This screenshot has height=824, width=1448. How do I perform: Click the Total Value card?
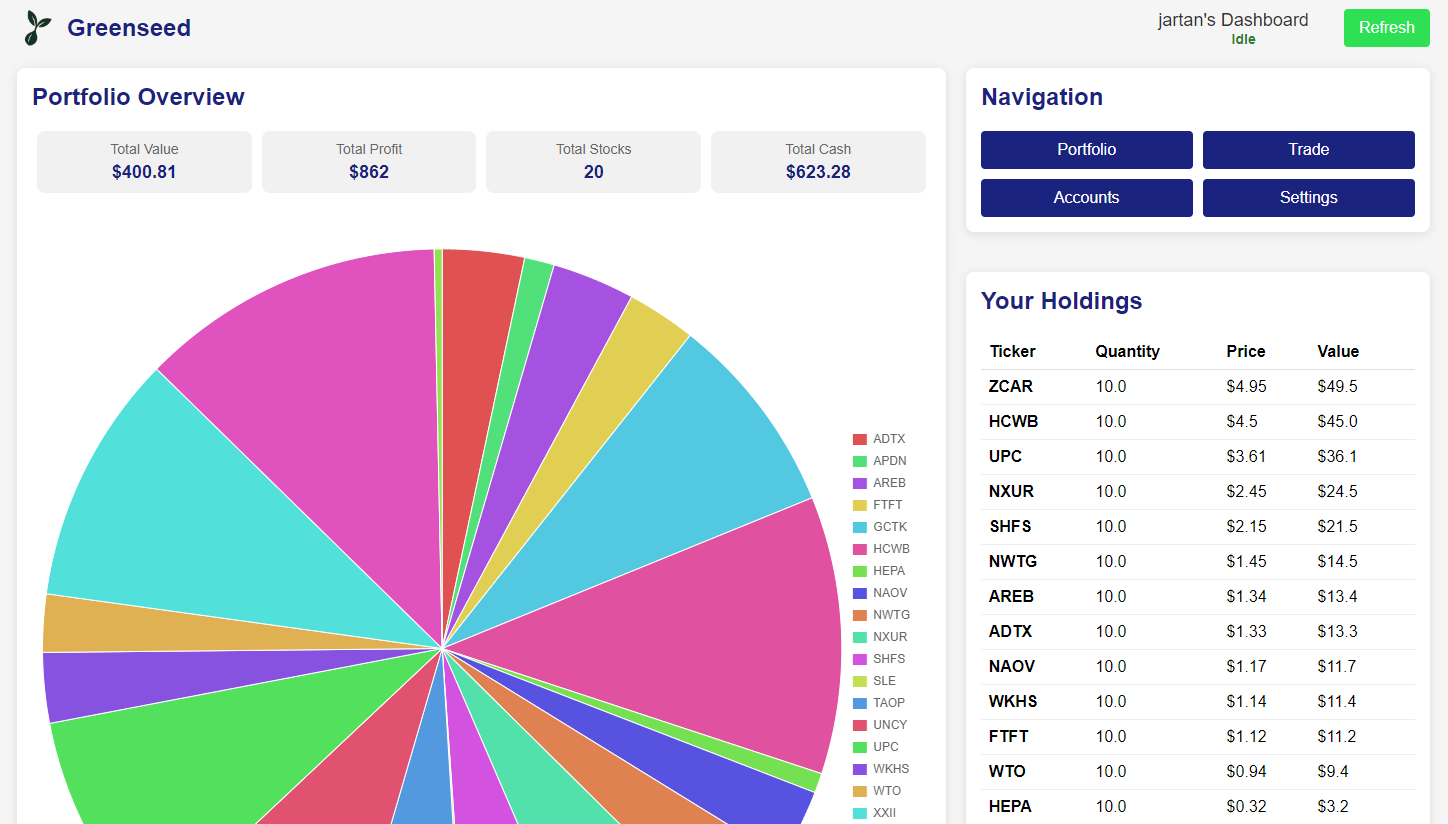point(144,161)
